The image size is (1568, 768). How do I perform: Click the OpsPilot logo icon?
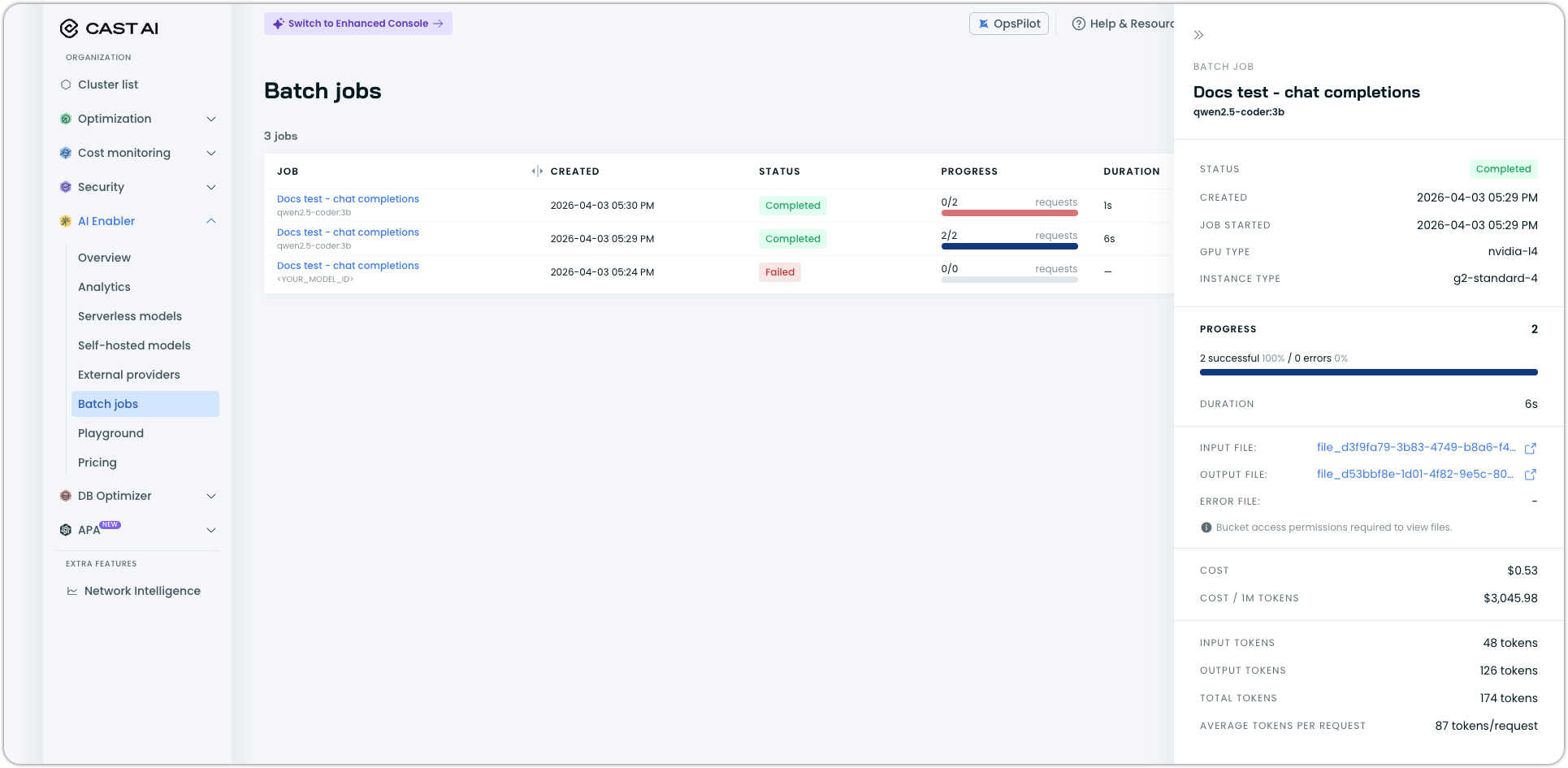(984, 24)
